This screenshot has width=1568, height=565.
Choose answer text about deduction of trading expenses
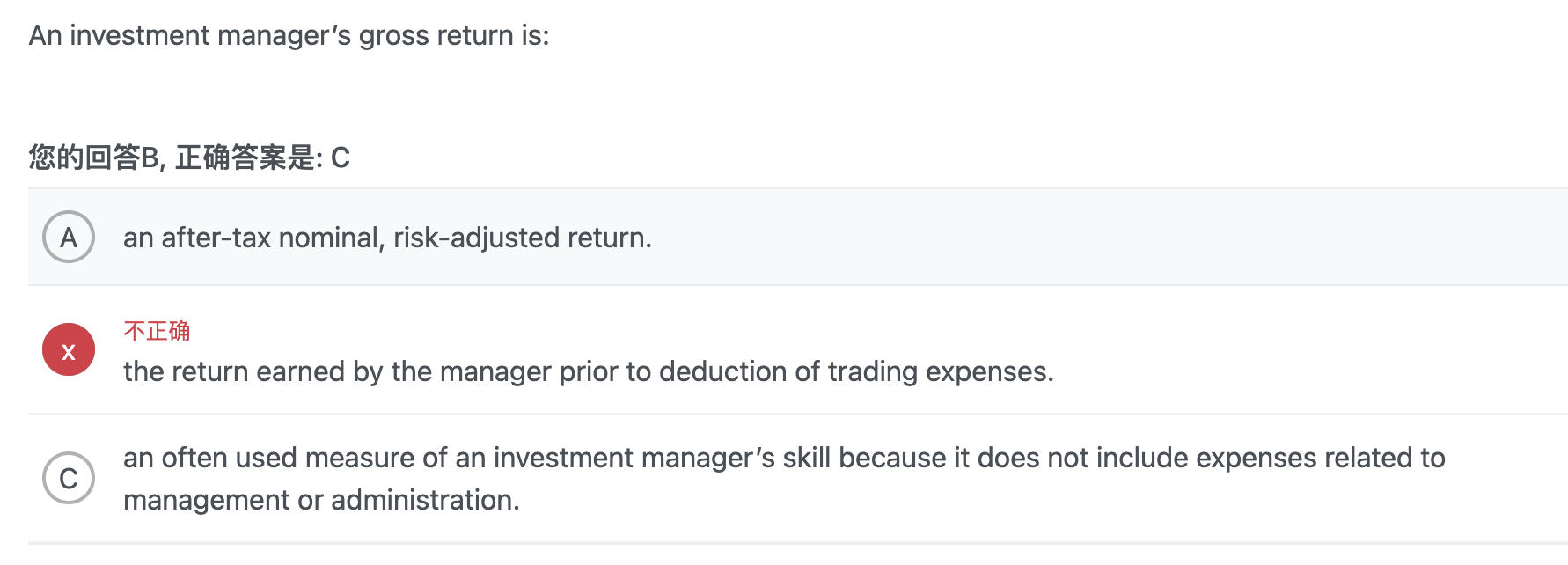[588, 371]
